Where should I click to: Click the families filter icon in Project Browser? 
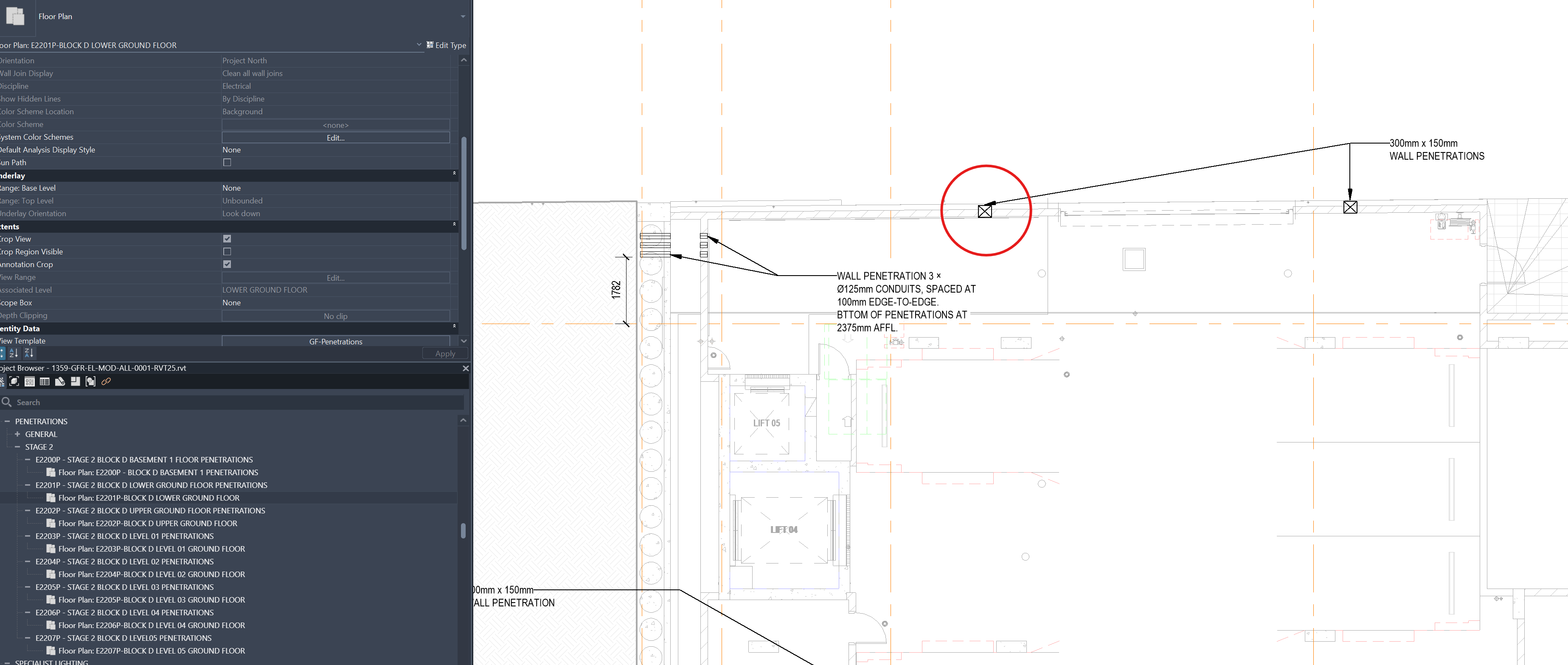point(75,382)
